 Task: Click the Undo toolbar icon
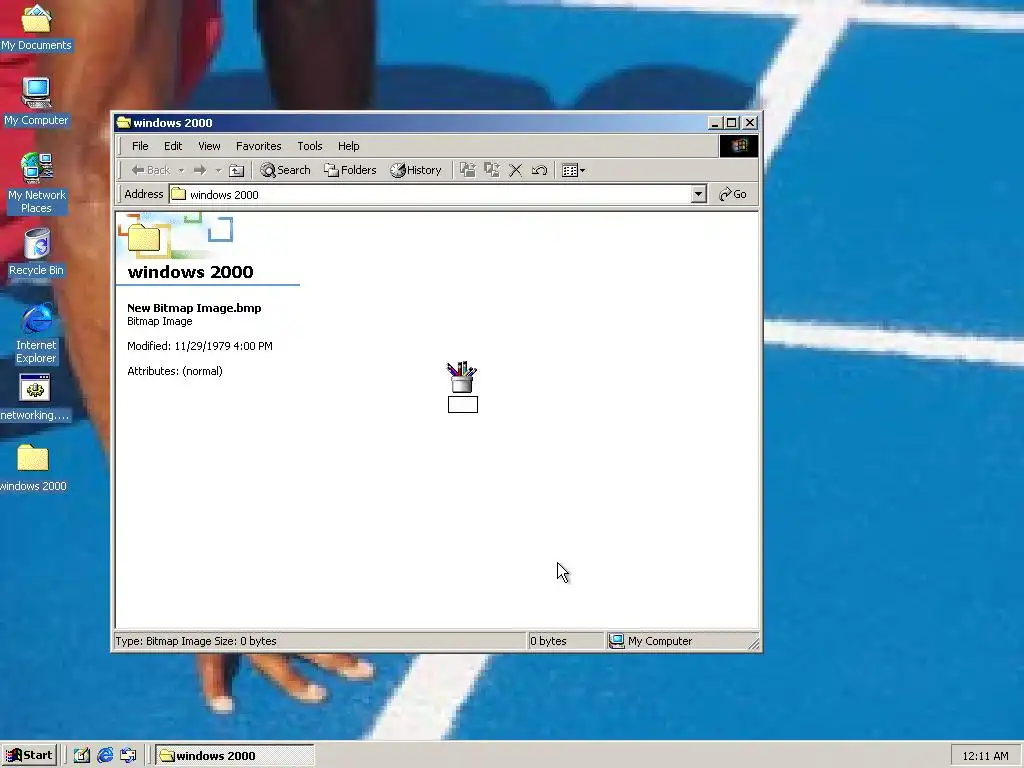[x=539, y=170]
